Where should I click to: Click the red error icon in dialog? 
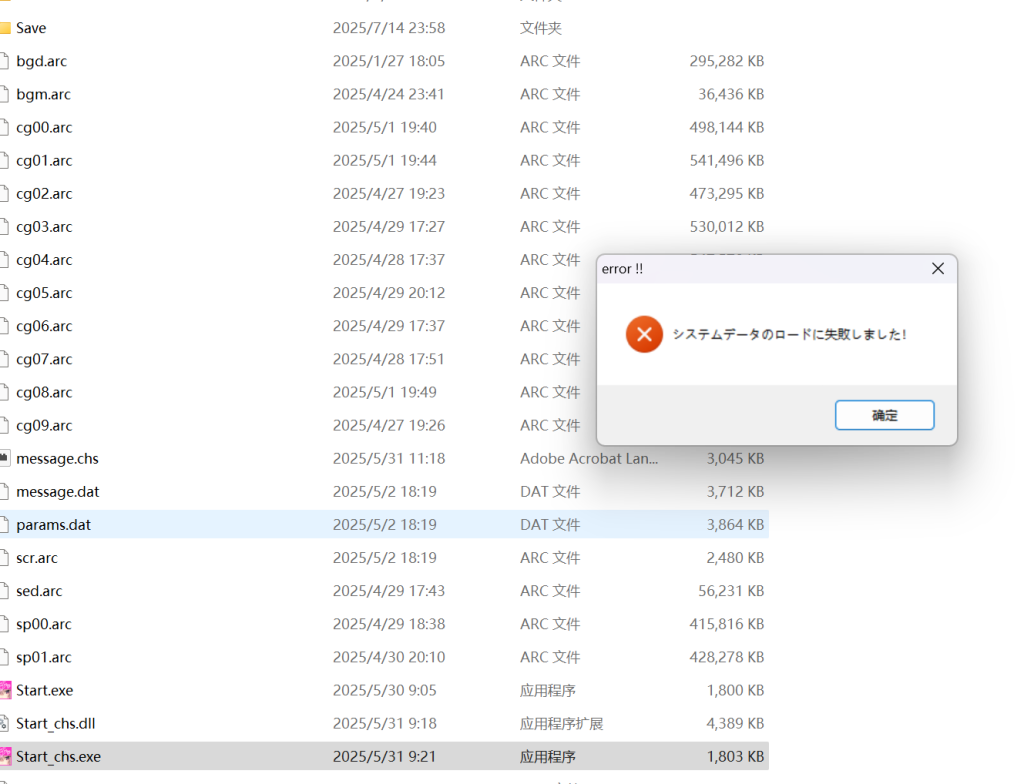(x=644, y=334)
